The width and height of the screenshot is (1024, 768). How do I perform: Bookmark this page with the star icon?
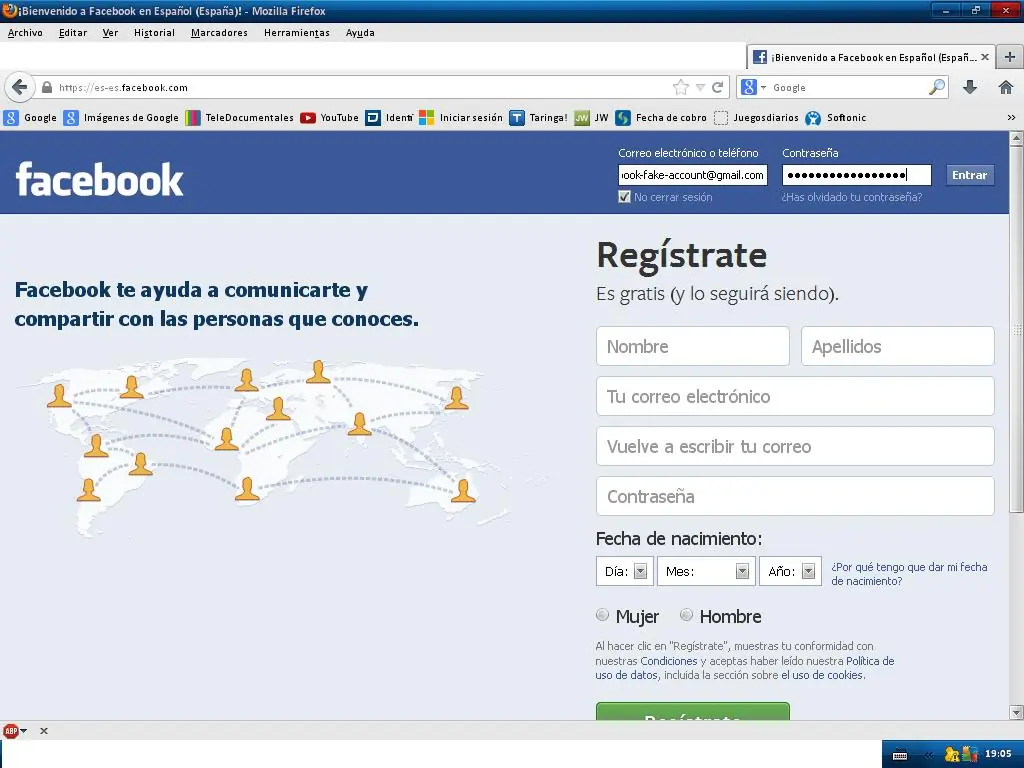coord(680,87)
